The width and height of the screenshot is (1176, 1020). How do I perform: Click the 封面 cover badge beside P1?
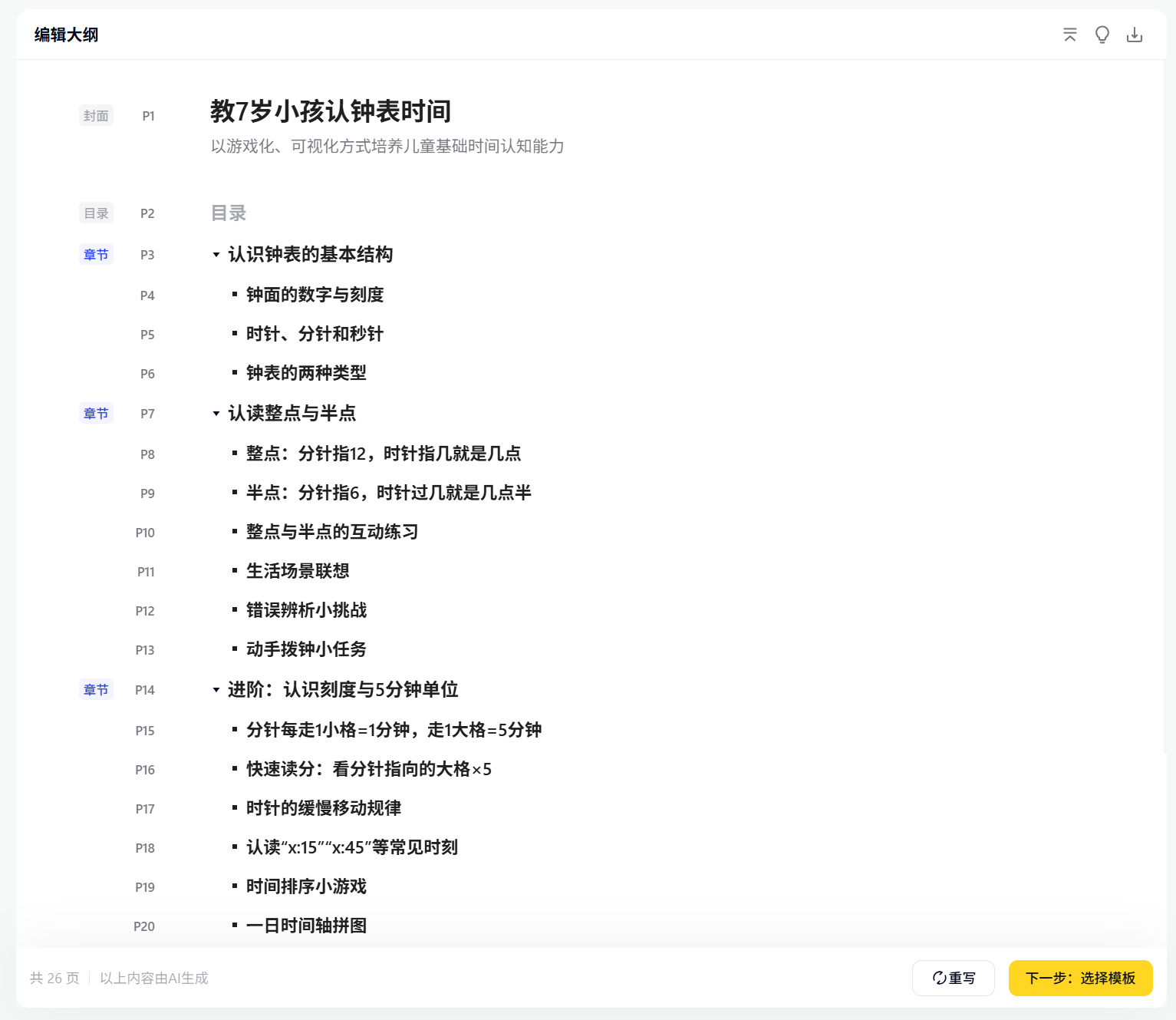pos(96,115)
